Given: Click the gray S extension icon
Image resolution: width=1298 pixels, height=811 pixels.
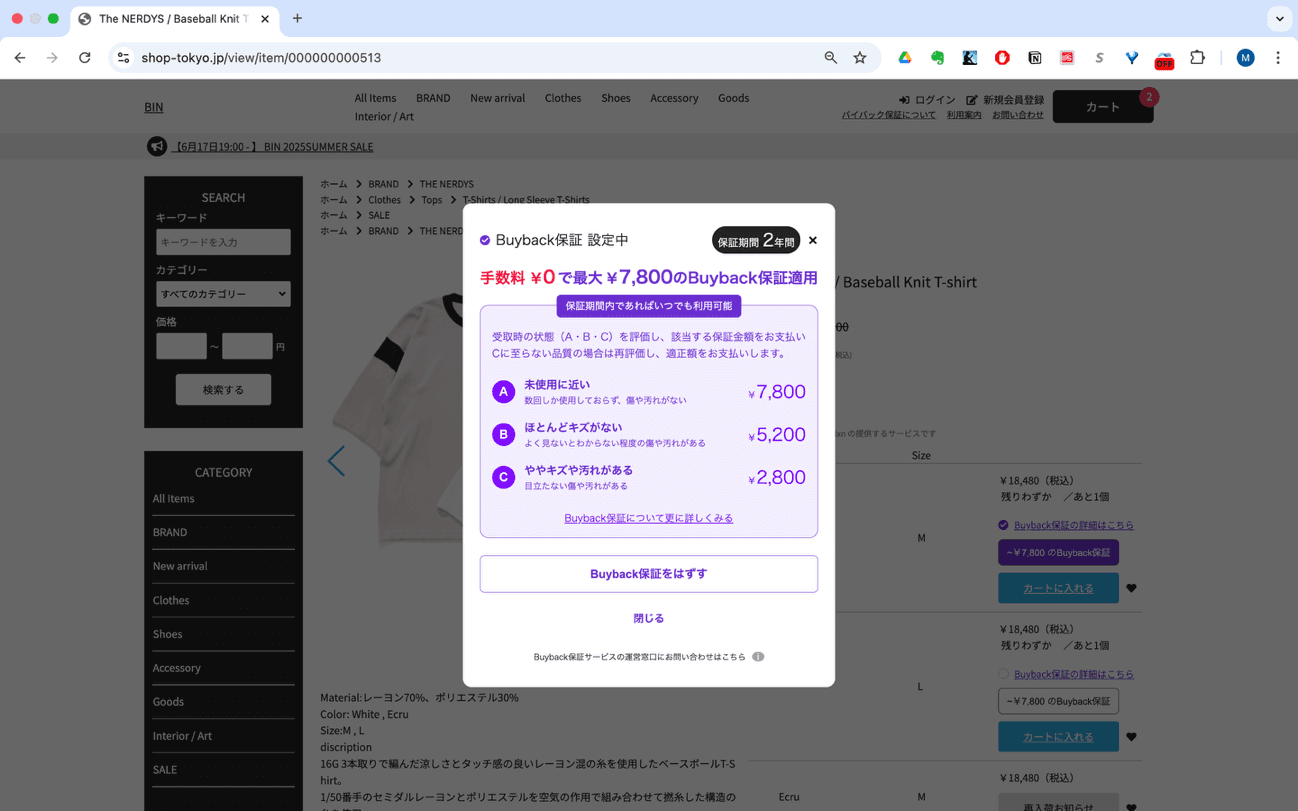Looking at the screenshot, I should coord(1099,58).
